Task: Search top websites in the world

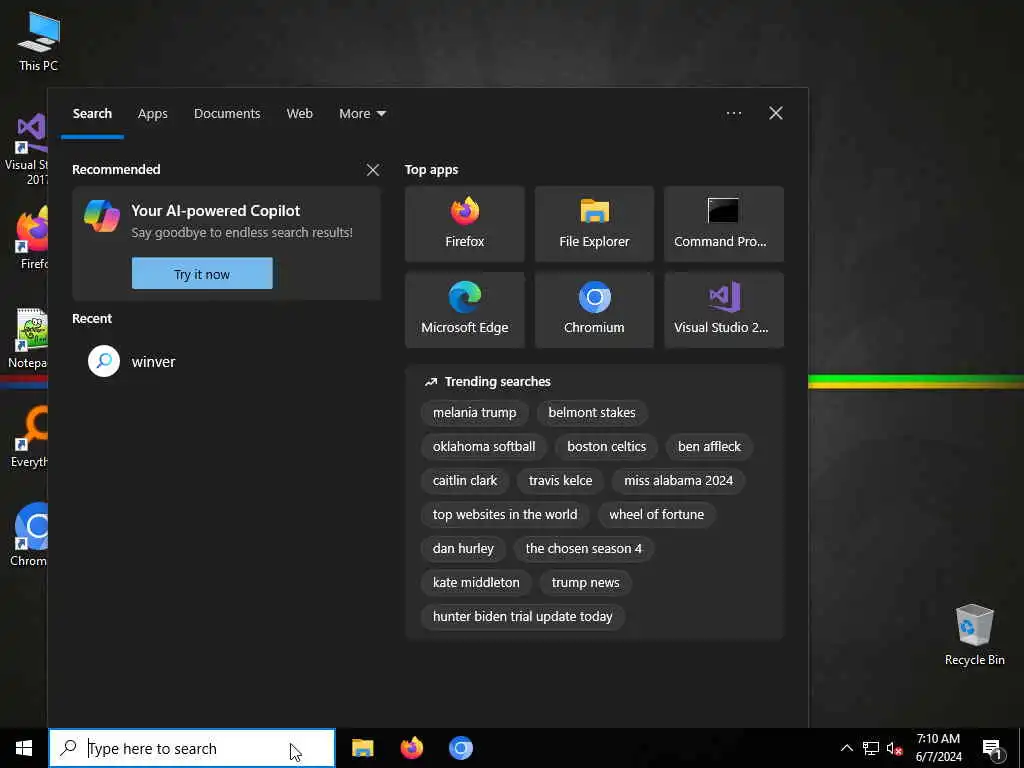Action: click(505, 515)
